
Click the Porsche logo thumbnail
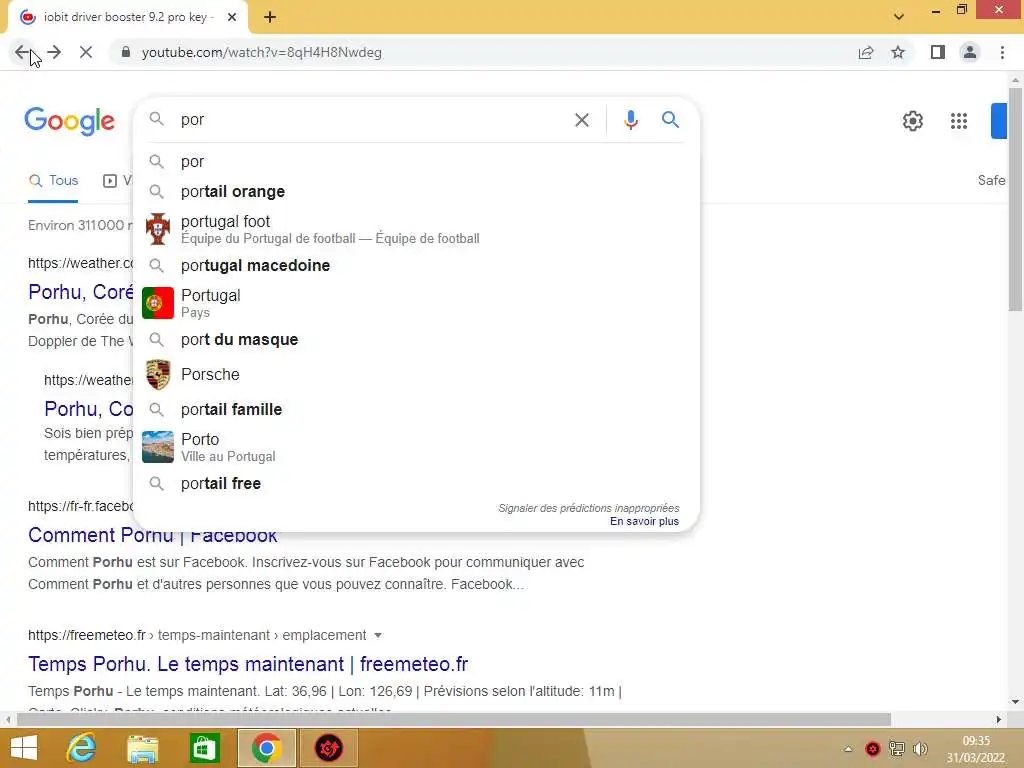point(157,375)
